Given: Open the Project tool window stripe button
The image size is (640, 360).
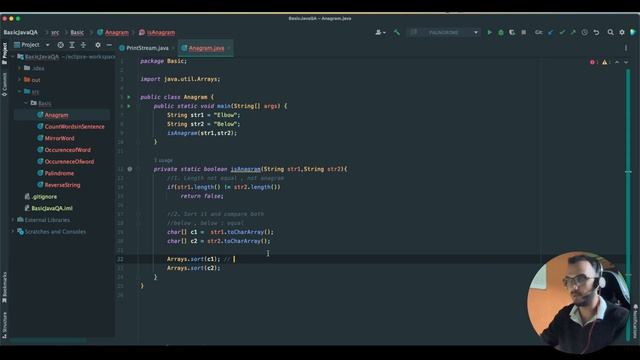Looking at the screenshot, I should pos(4,53).
